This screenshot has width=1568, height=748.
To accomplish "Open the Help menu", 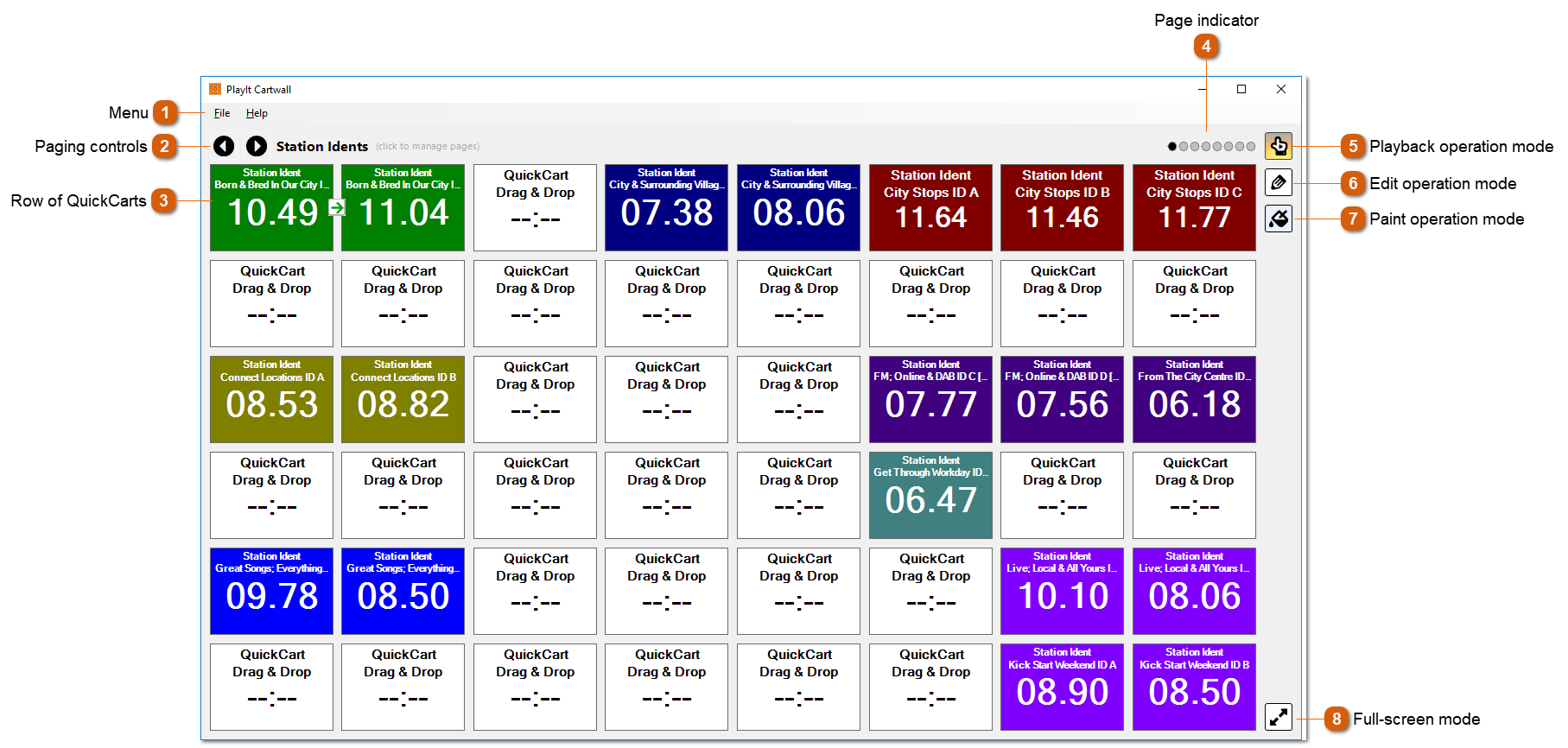I will (257, 113).
